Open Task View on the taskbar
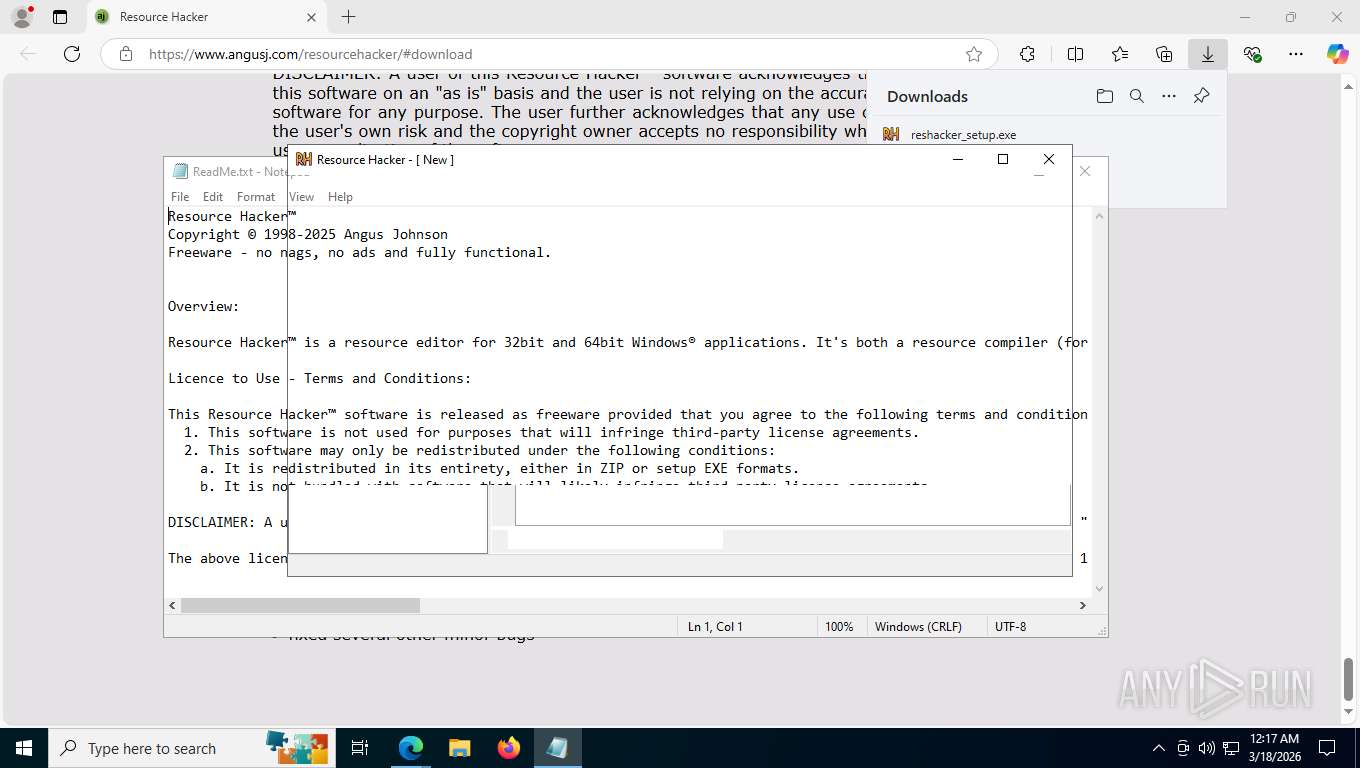 pos(360,748)
